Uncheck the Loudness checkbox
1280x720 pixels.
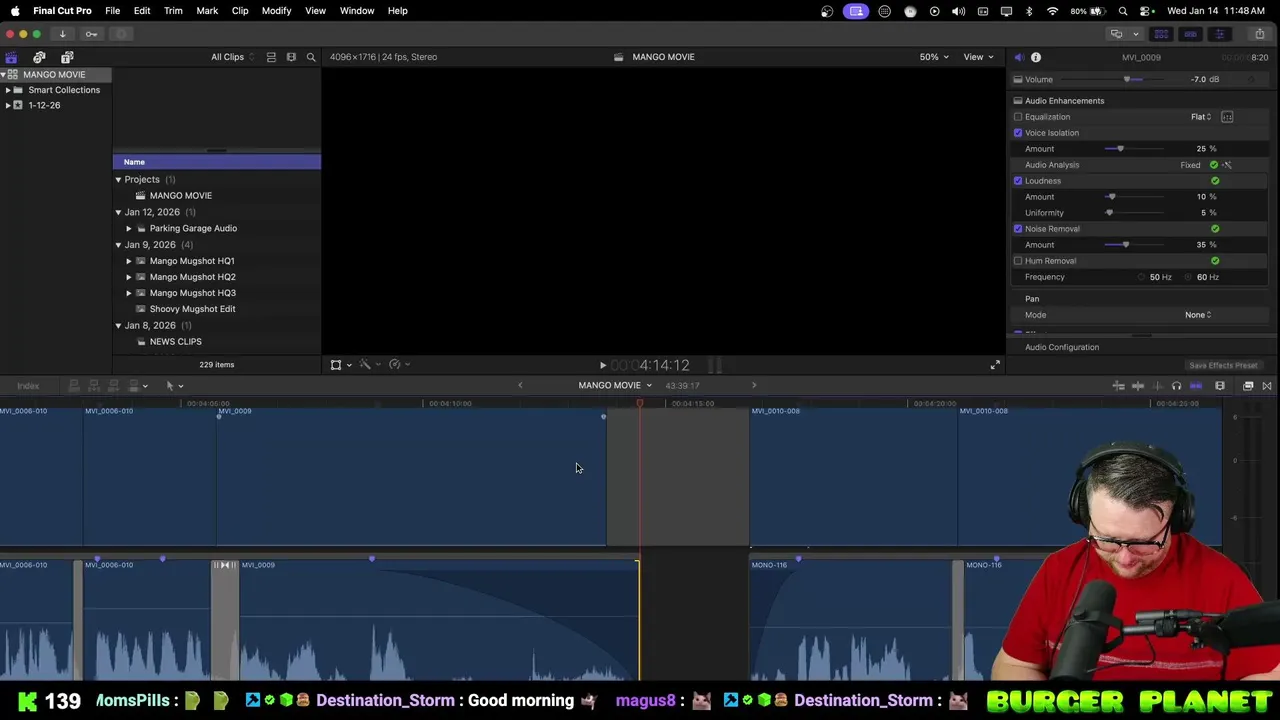[x=1018, y=181]
